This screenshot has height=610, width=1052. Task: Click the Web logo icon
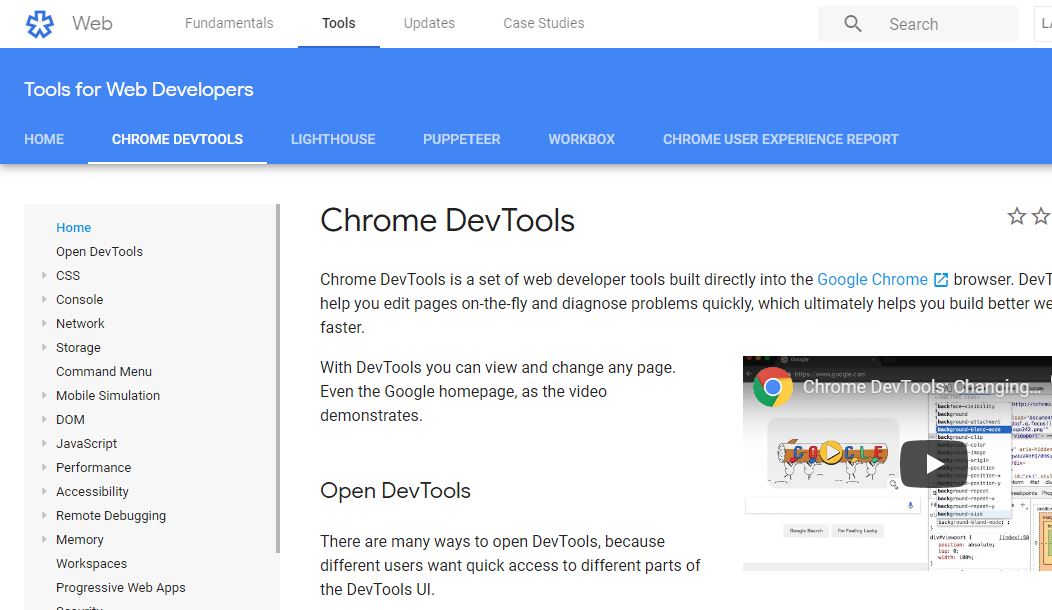point(39,24)
